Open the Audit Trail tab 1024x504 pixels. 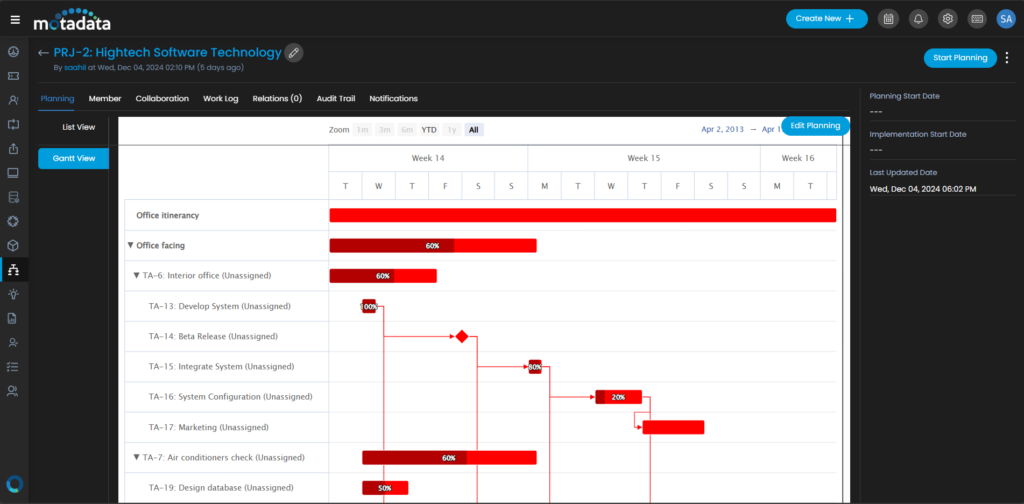pyautogui.click(x=336, y=99)
